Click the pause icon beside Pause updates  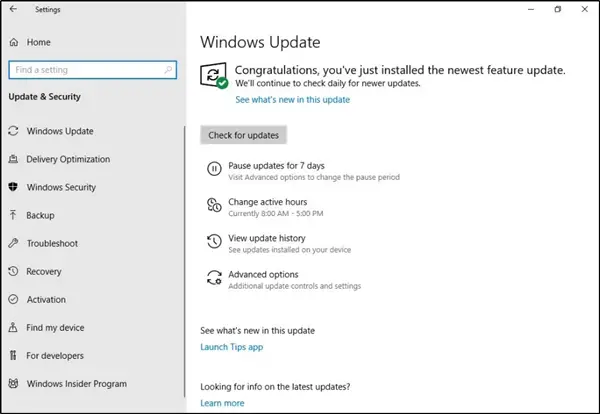214,169
